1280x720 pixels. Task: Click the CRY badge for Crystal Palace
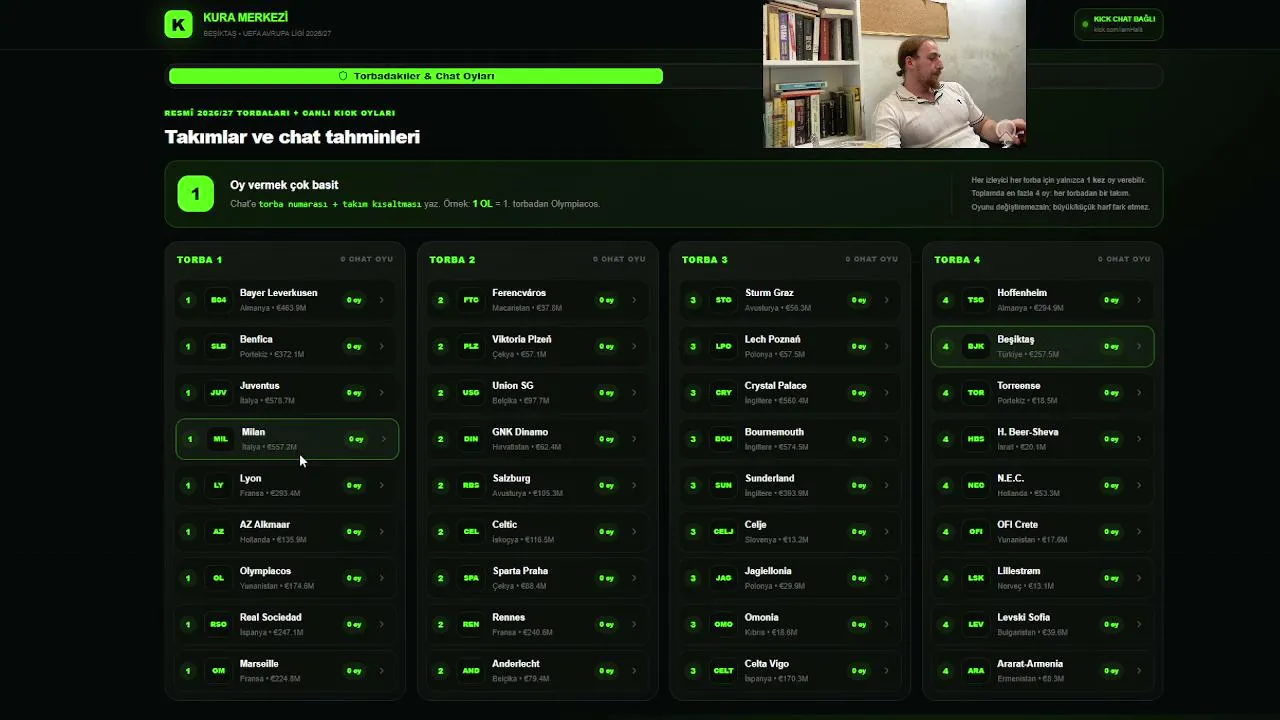coord(723,393)
